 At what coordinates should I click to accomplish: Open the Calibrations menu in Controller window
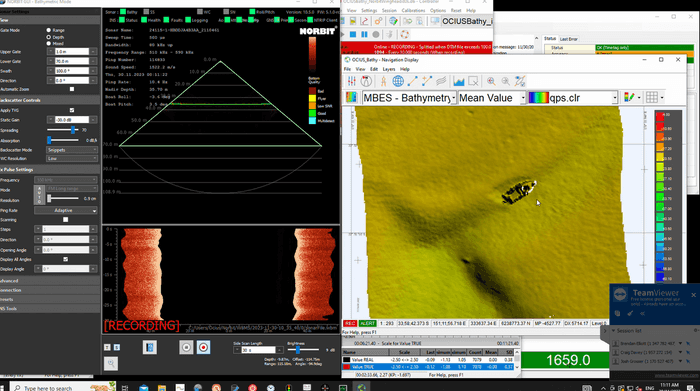(x=413, y=10)
